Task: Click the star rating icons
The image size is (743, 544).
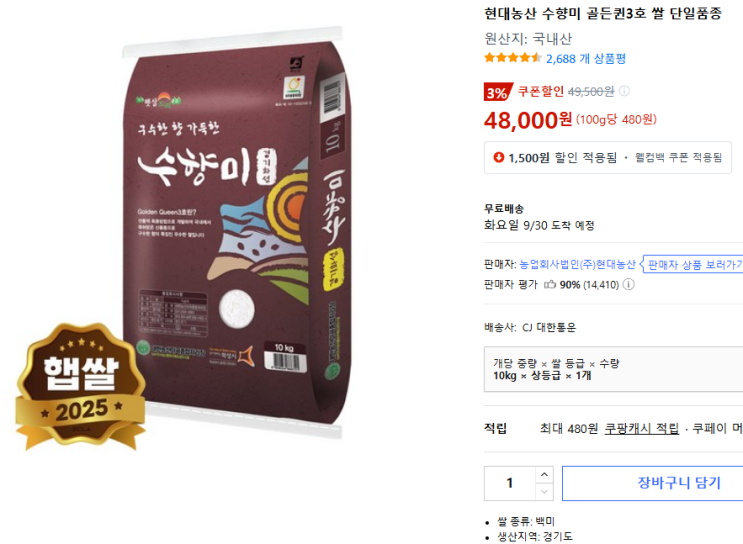Action: point(512,58)
